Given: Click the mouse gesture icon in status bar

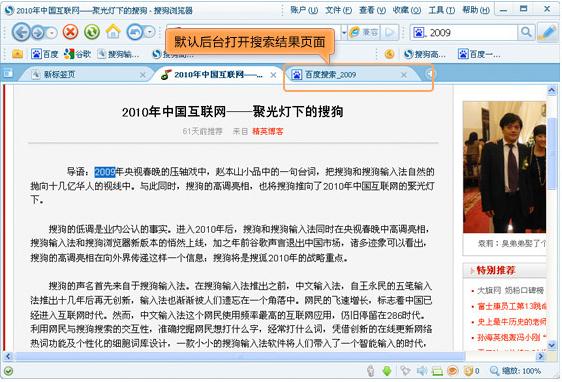Looking at the screenshot, I should pos(371,371).
